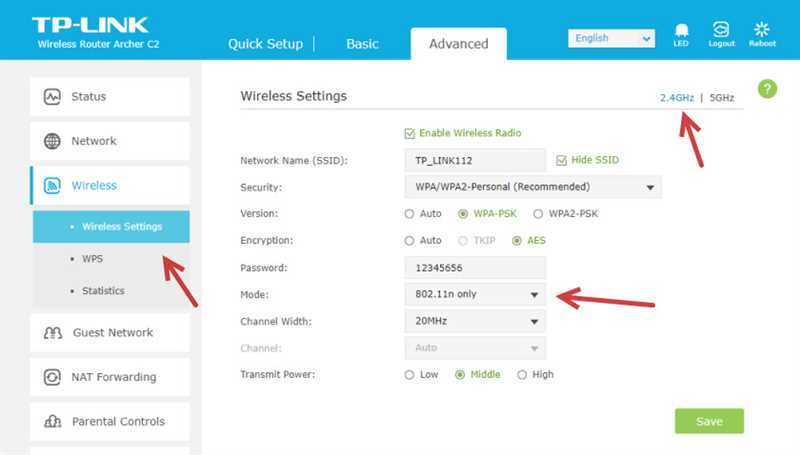800x455 pixels.
Task: Open the Channel Width 20MHz dropdown
Action: 475,321
